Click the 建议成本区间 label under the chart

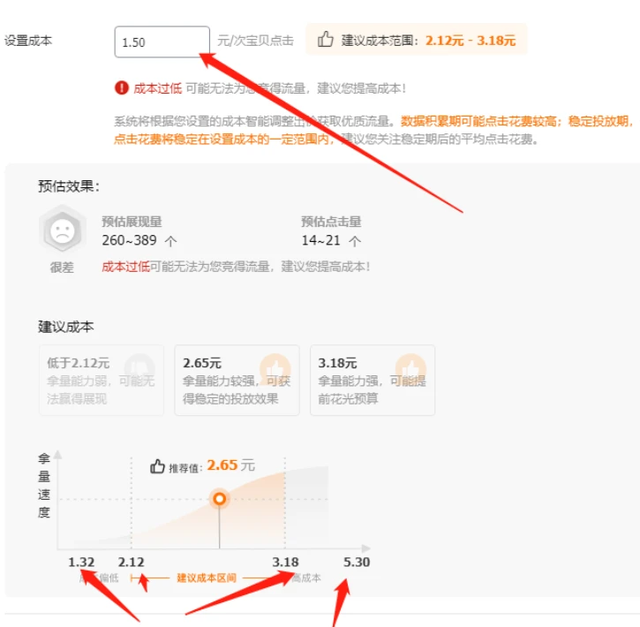coord(207,578)
